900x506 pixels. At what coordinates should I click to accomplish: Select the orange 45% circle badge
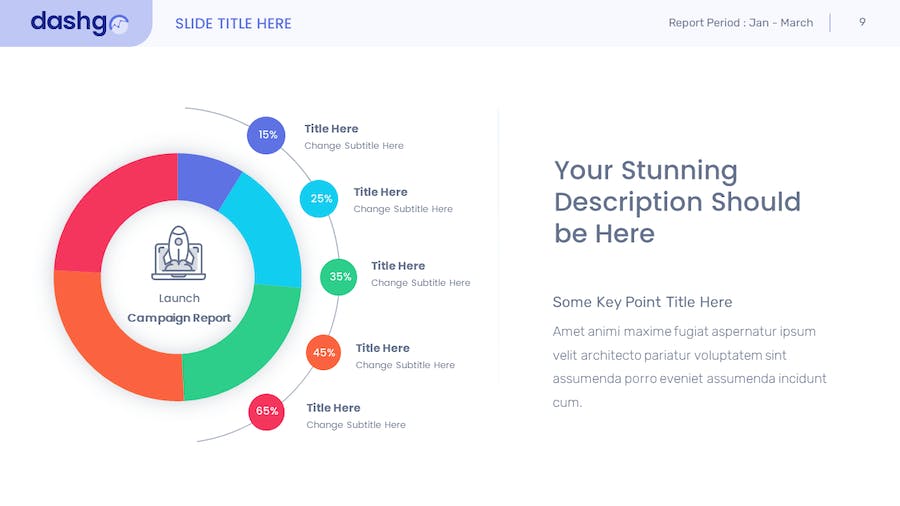[x=324, y=352]
